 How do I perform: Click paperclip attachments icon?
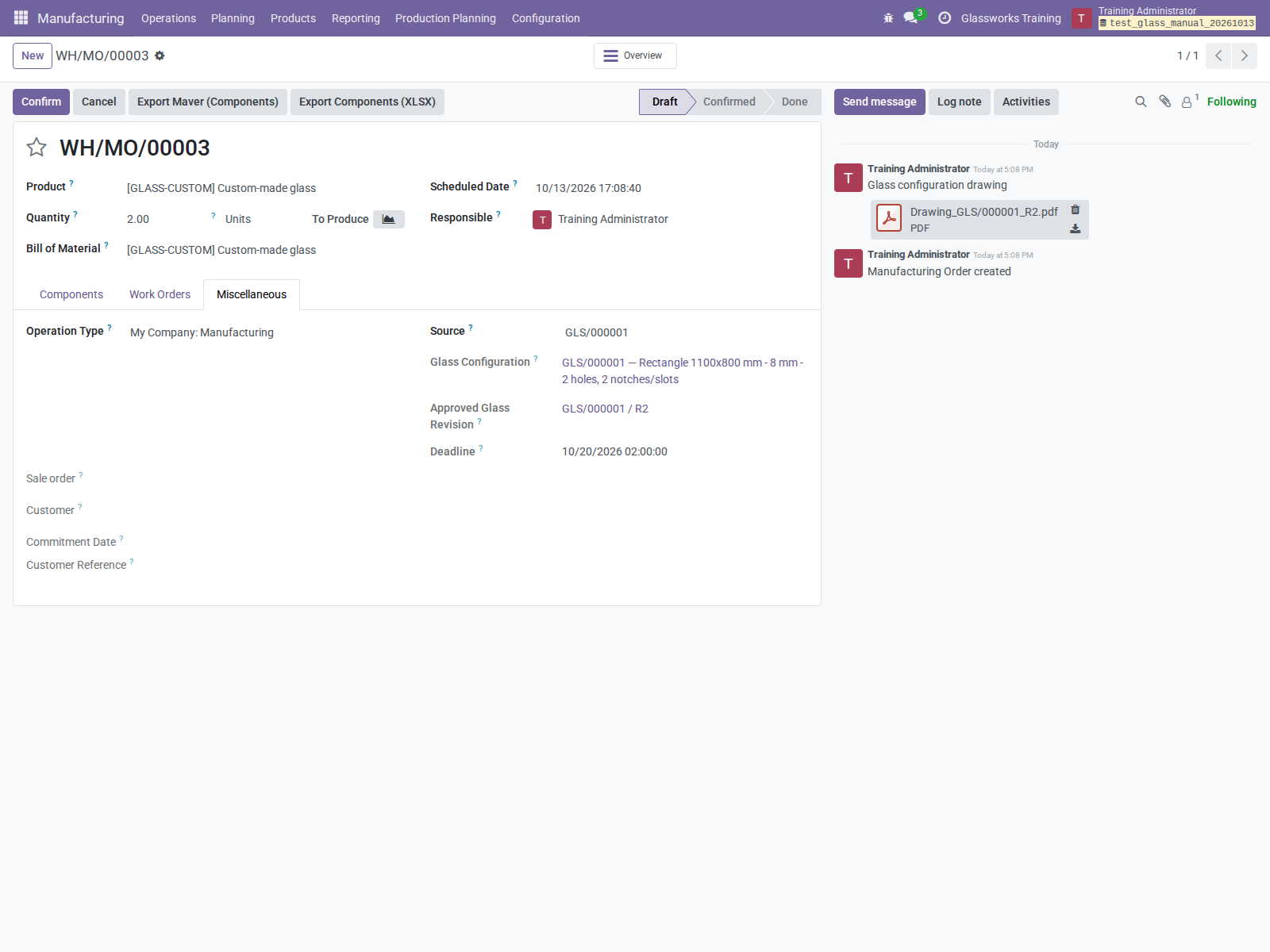pos(1164,102)
